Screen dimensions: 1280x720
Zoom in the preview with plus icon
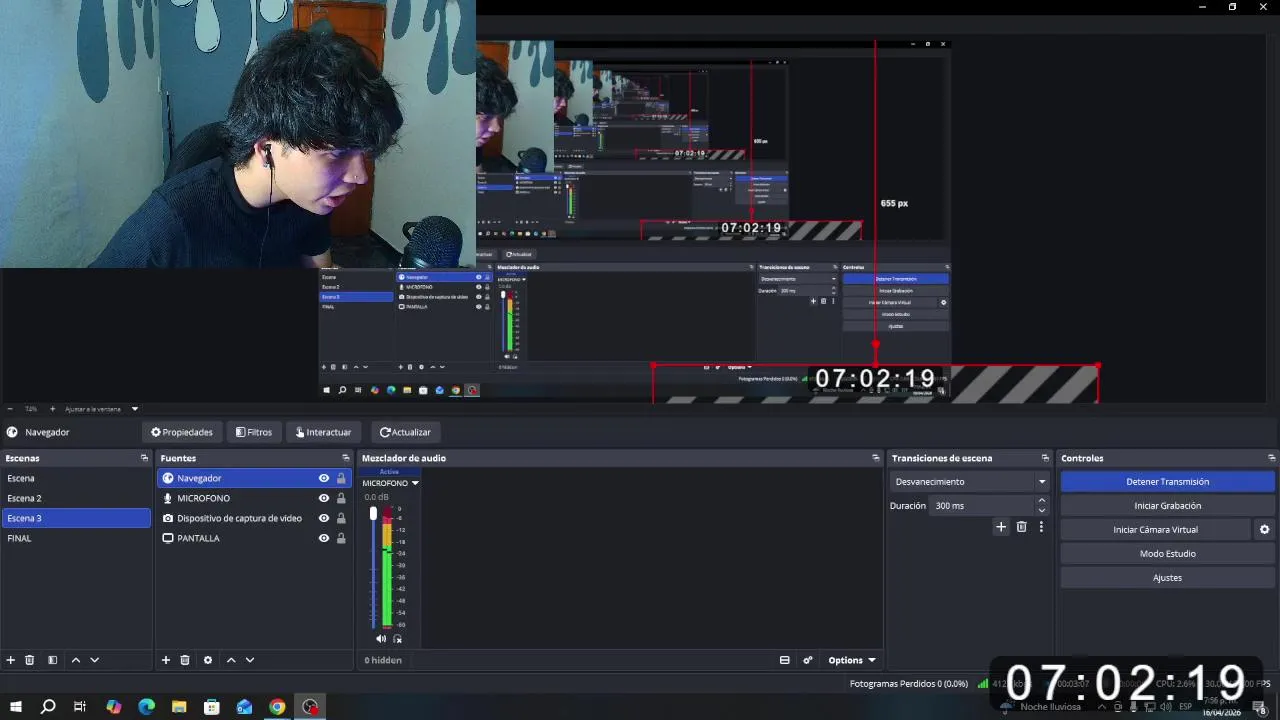point(53,409)
